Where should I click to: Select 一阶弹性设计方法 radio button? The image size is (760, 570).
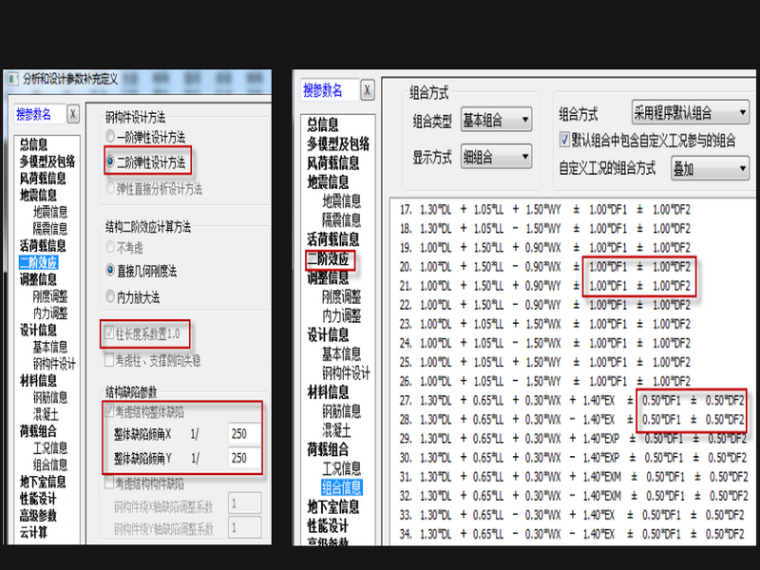pos(112,136)
